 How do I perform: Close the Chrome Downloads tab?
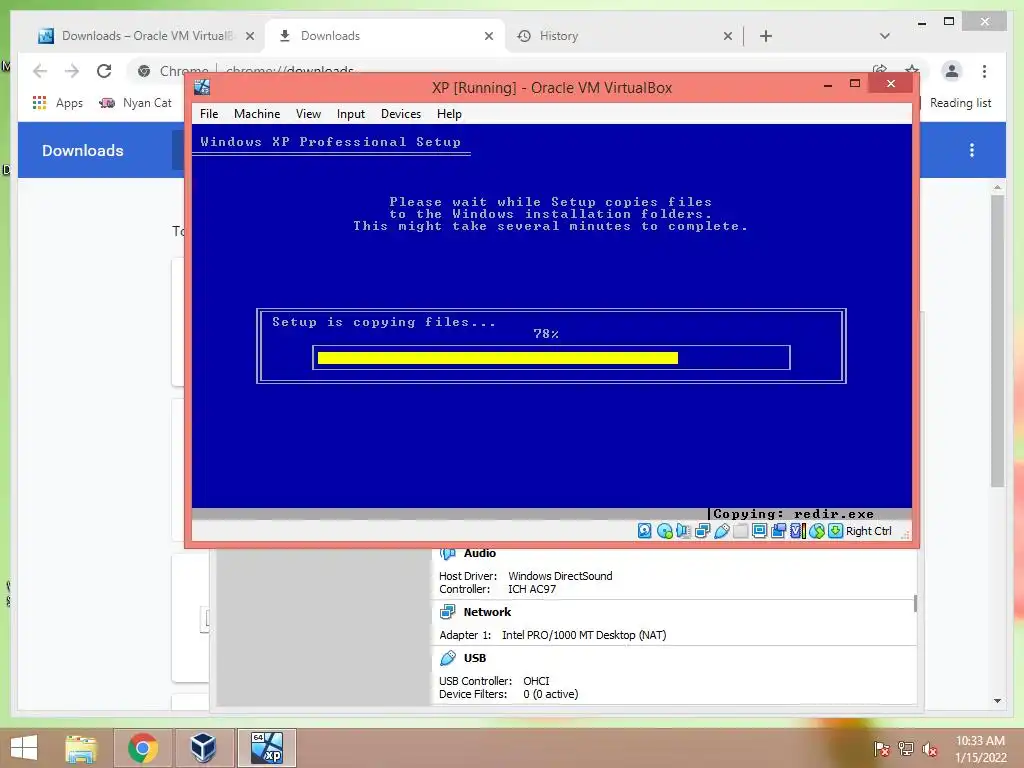[488, 37]
